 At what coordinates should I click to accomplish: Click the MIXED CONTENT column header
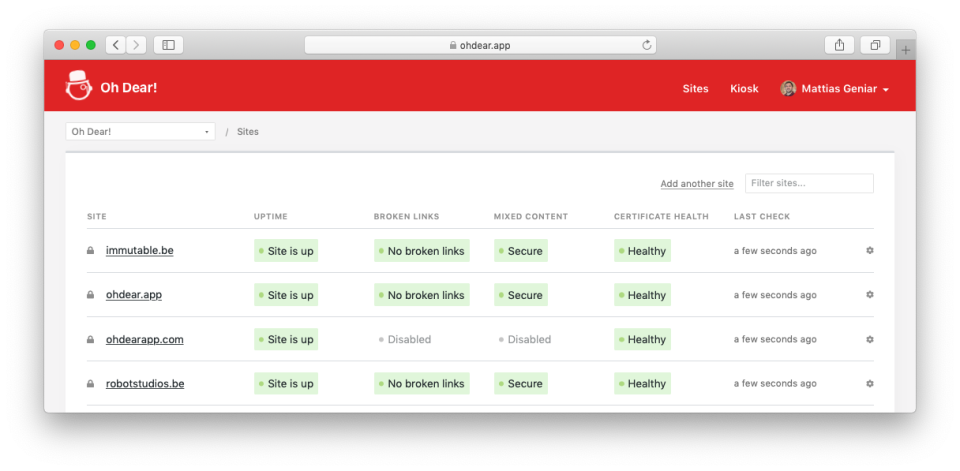[531, 216]
